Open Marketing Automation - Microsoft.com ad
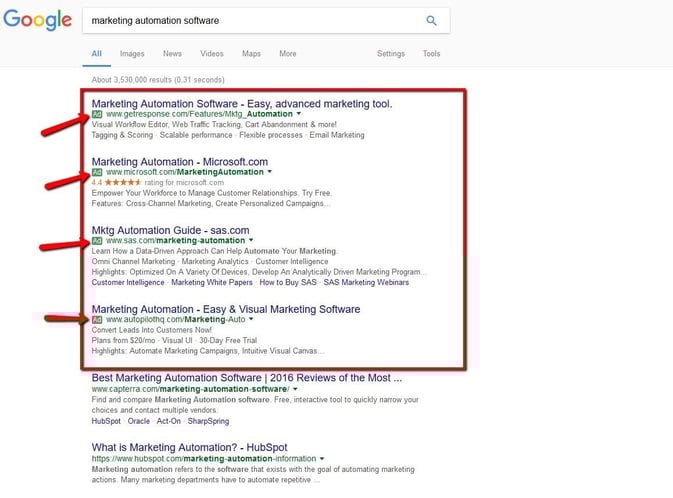 click(x=179, y=162)
